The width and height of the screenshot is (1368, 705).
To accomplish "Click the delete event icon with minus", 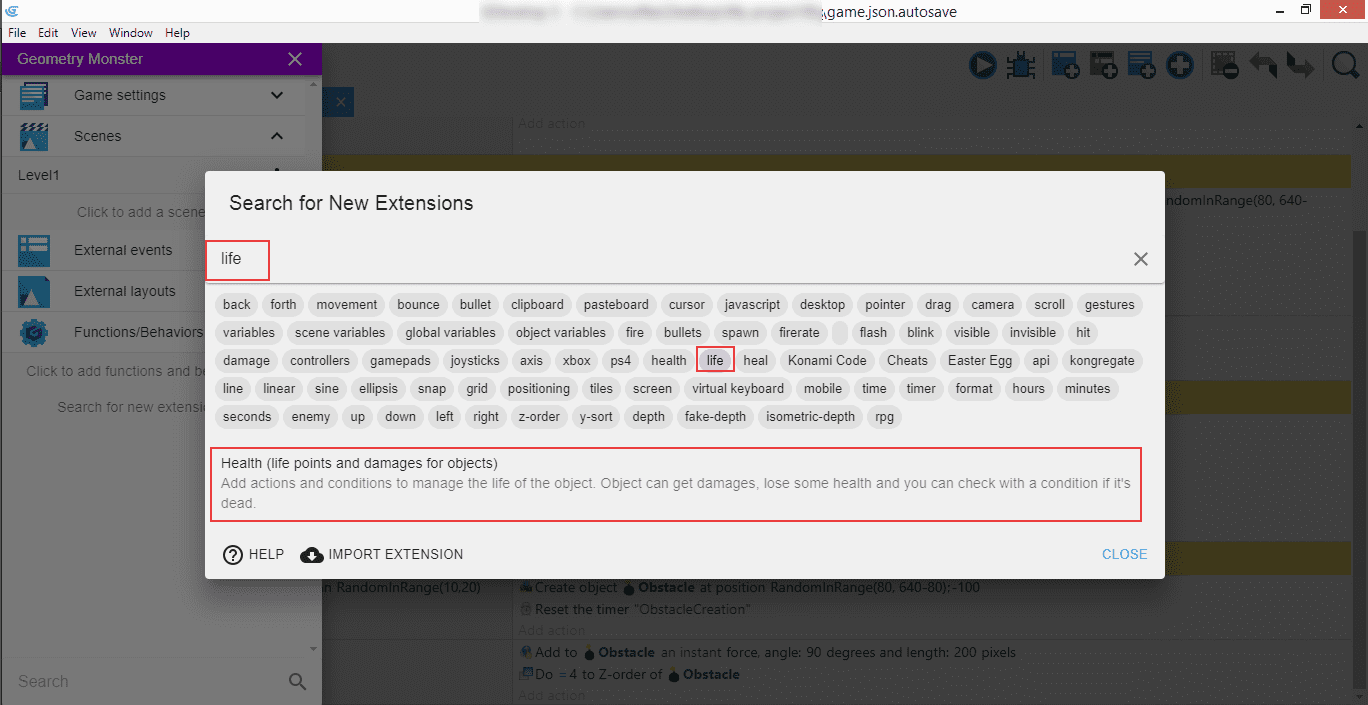I will pyautogui.click(x=1224, y=66).
